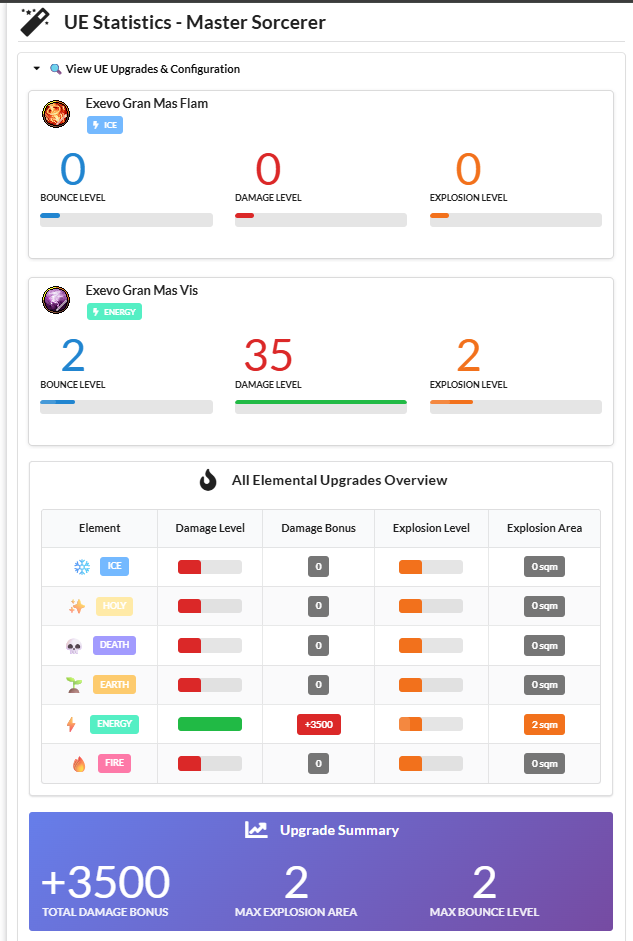
Task: Click Exevo Gran Mas Flam damage level bar
Action: 321,220
